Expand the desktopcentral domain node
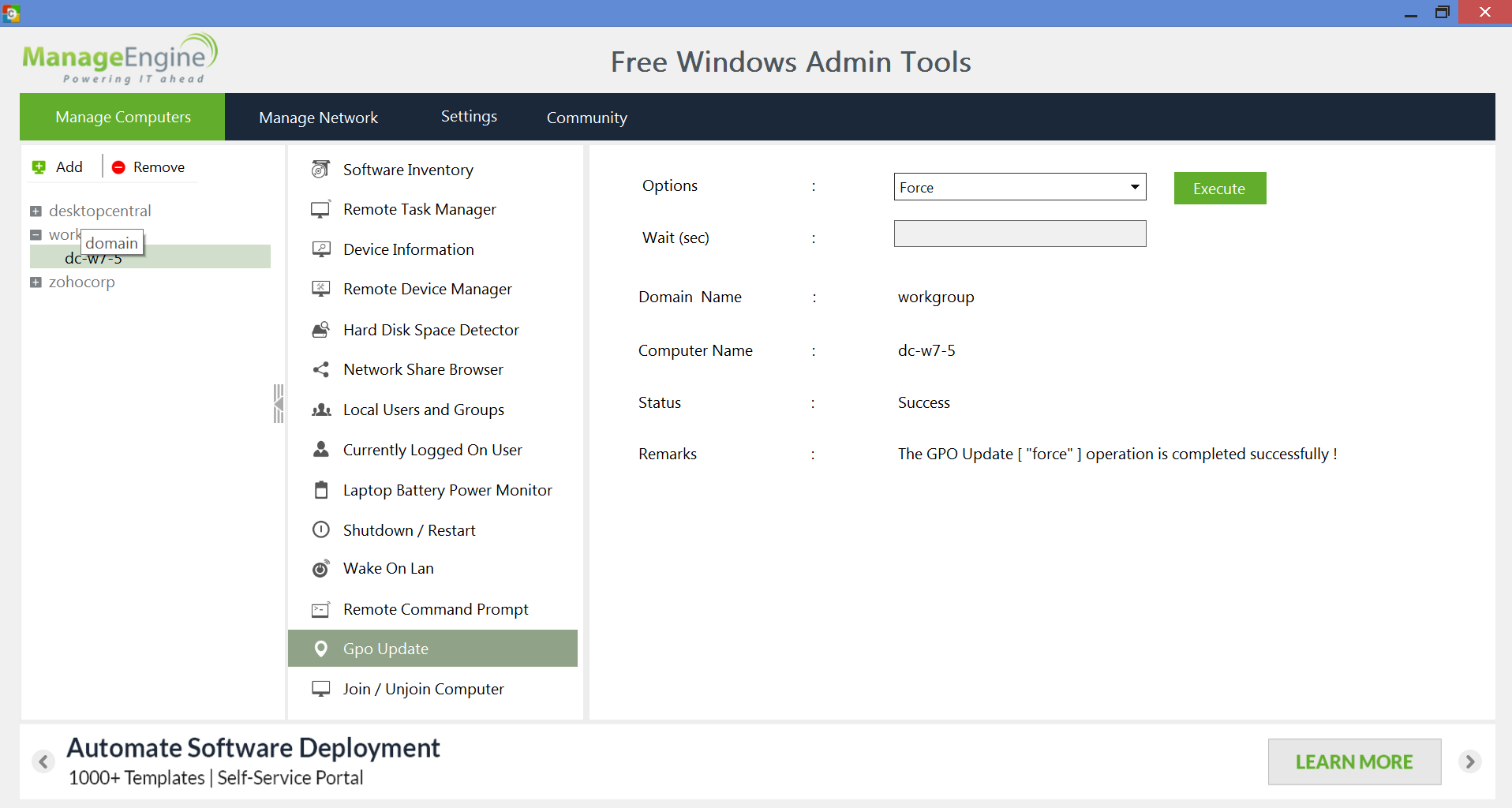Screen dimensions: 1512x808 click(x=36, y=211)
